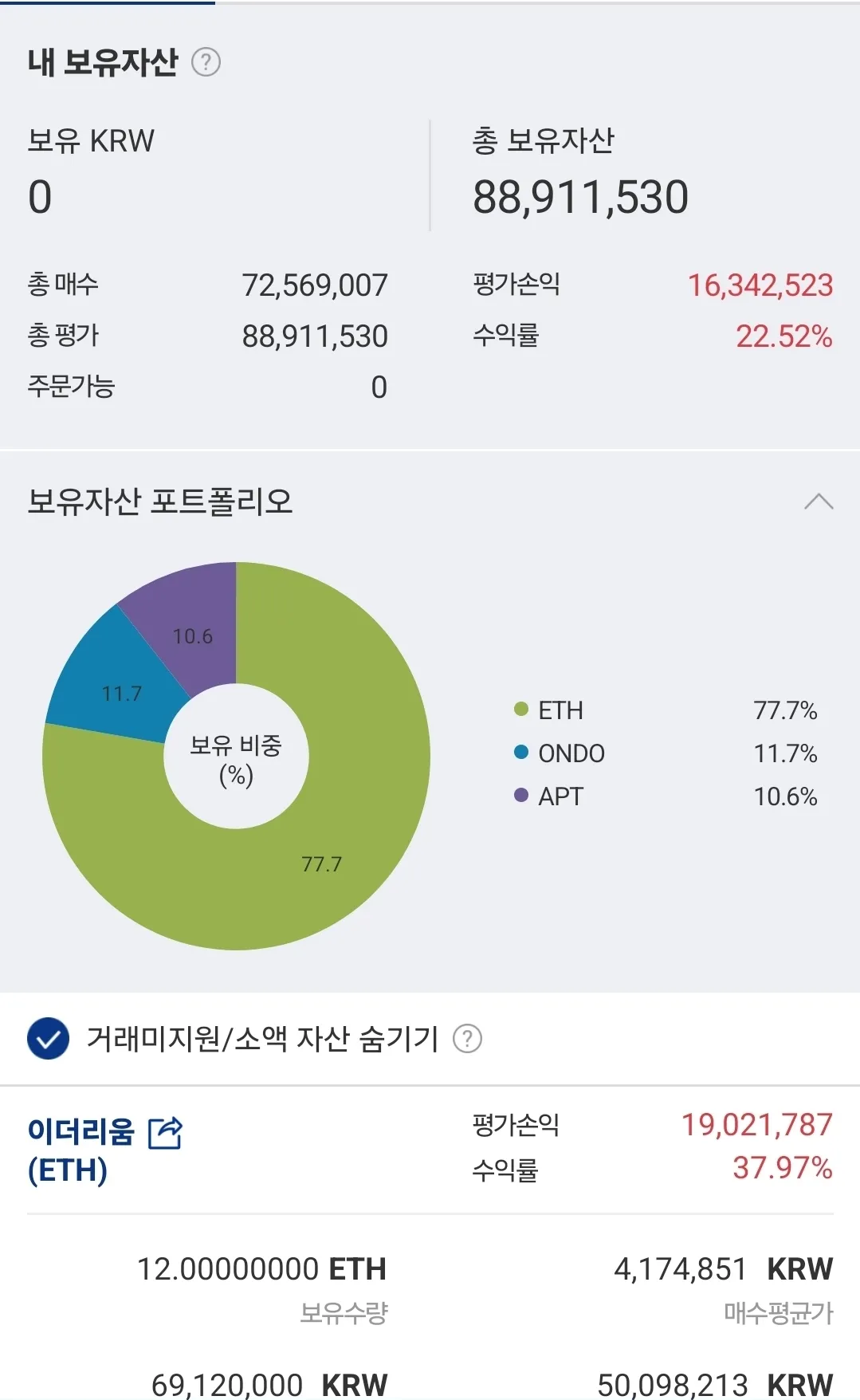Open the 이더리움 (ETH) asset link
Viewport: 860px width, 1400px height.
pos(80,1150)
